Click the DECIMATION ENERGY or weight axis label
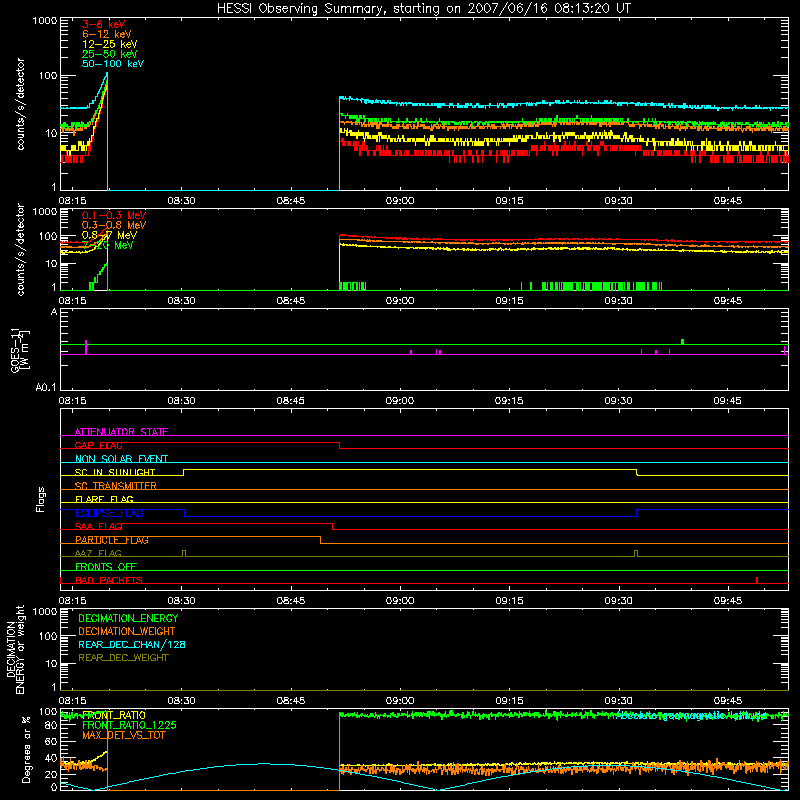Screen dimensions: 800x800 pos(15,649)
